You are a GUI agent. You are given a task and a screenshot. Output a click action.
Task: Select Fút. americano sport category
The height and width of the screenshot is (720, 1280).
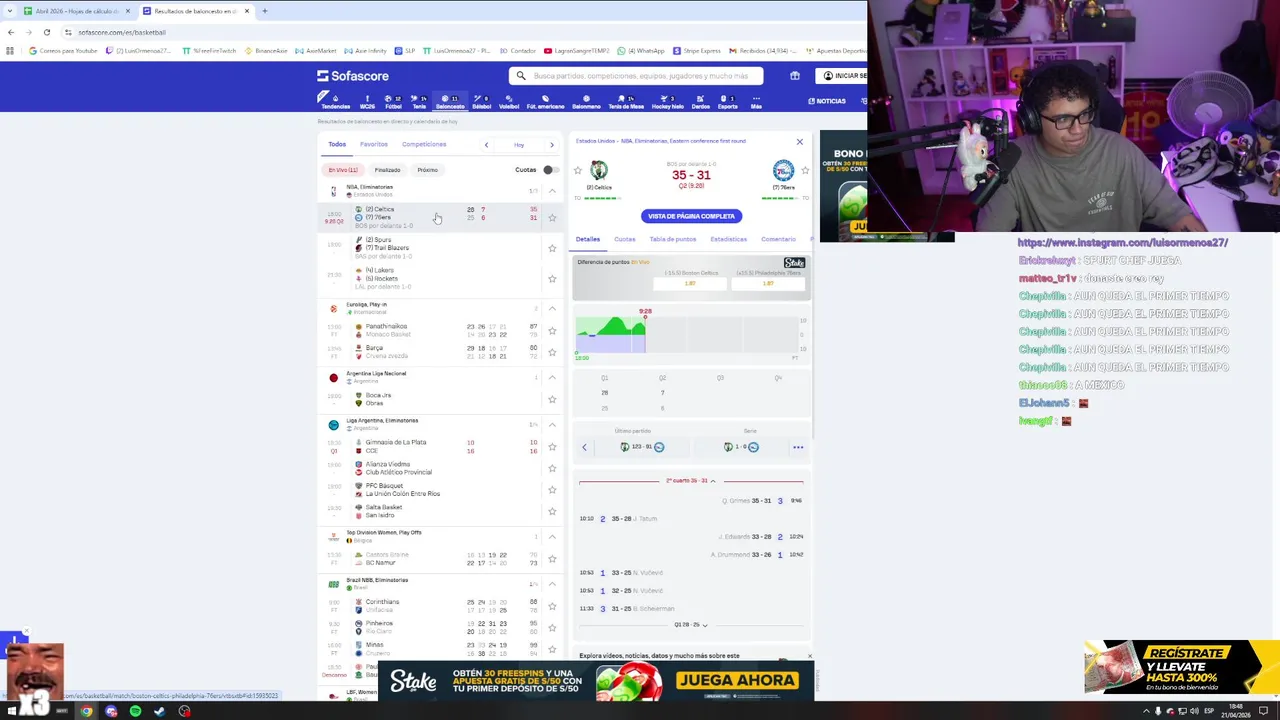coord(546,102)
